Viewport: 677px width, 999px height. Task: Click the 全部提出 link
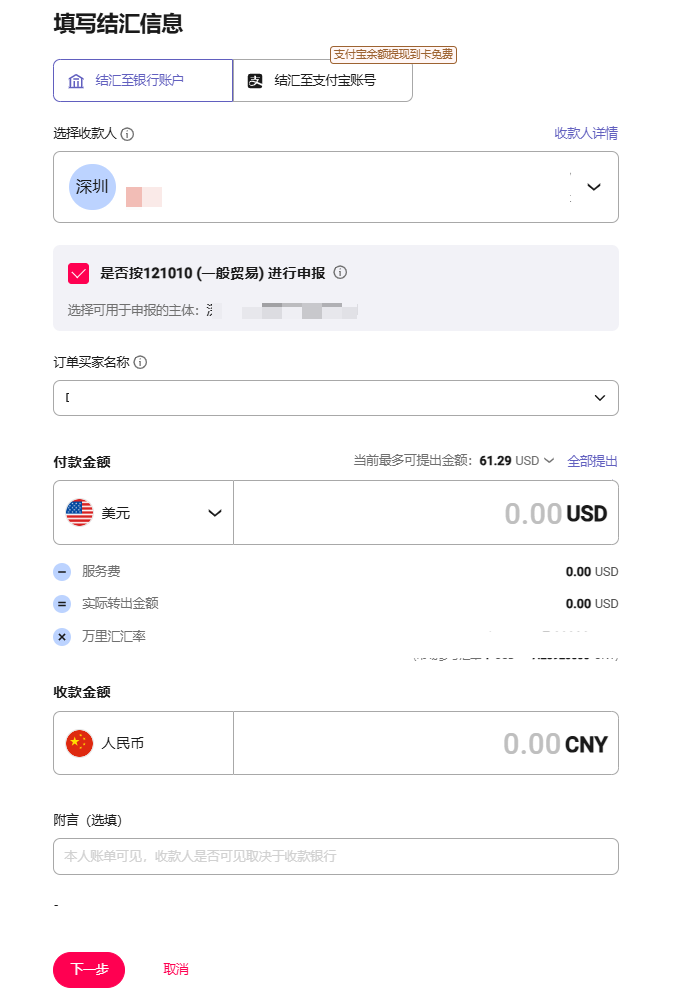click(x=593, y=460)
